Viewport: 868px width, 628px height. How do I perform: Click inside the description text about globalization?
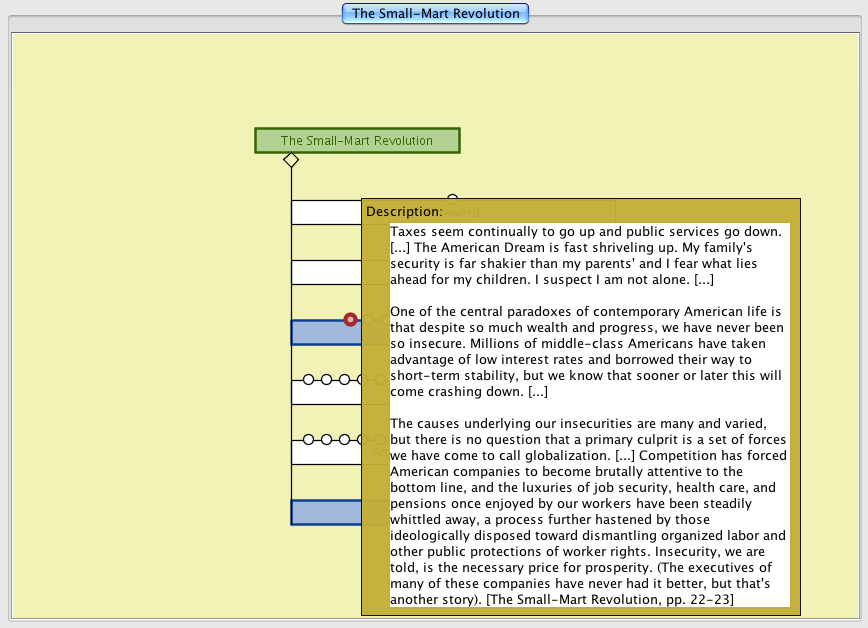click(x=588, y=440)
